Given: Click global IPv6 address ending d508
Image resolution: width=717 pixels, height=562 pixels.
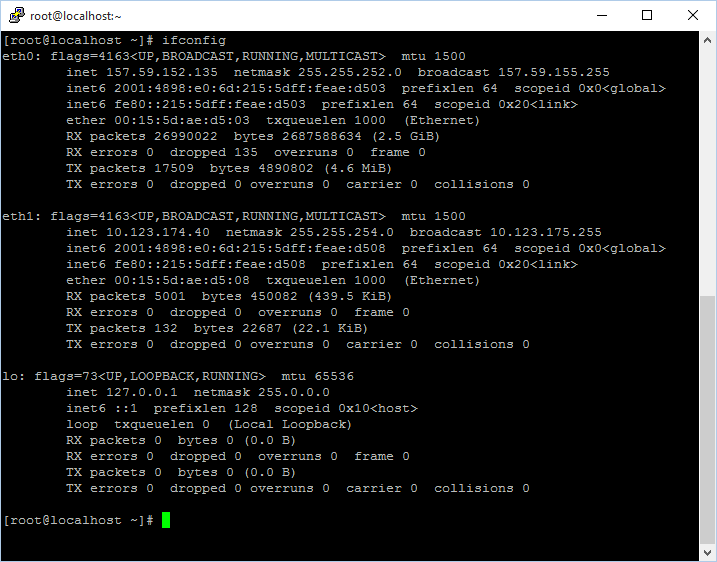Looking at the screenshot, I should (x=250, y=248).
